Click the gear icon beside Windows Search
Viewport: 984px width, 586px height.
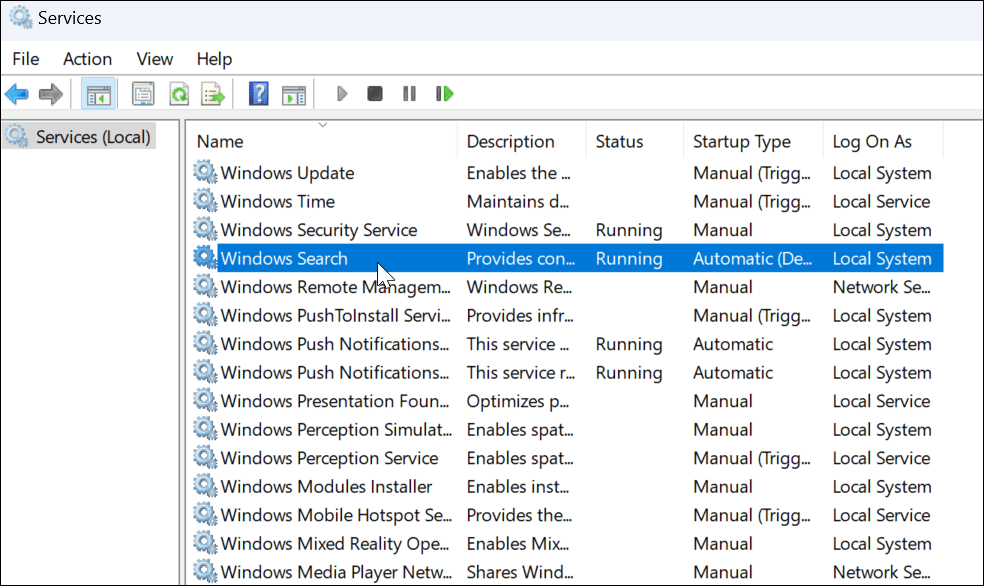(205, 258)
